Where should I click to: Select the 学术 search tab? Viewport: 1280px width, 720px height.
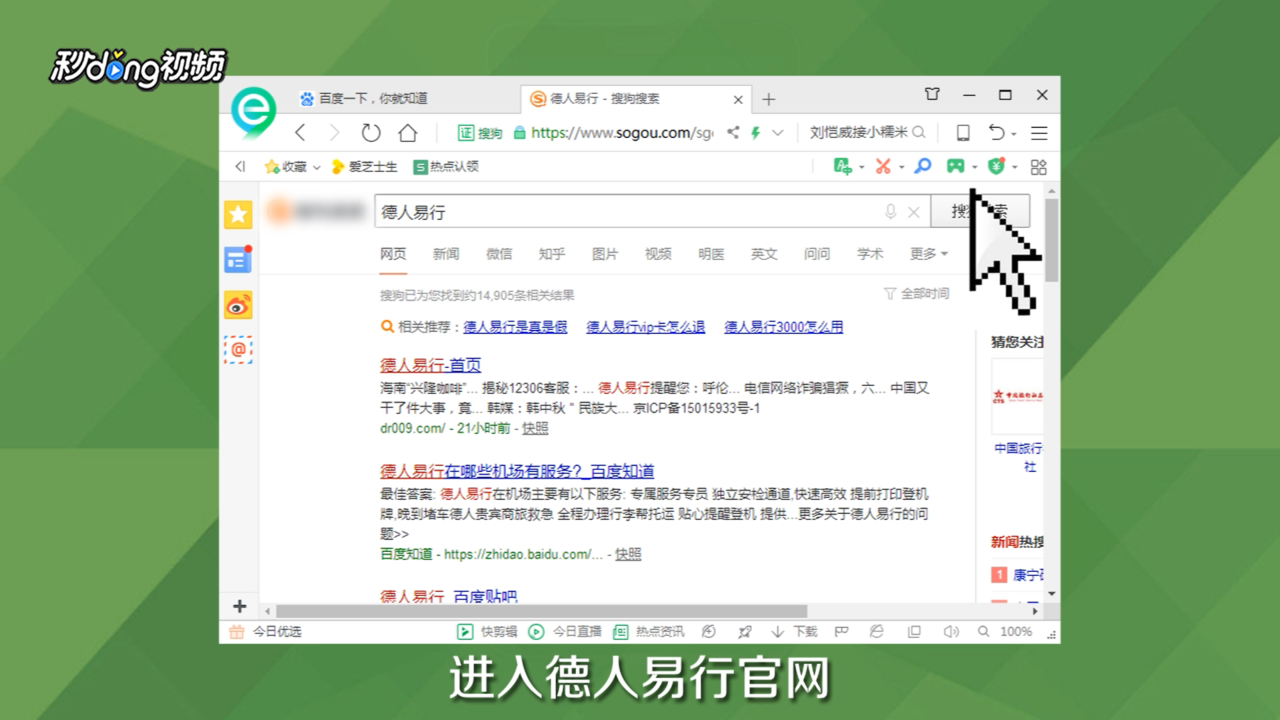pos(870,254)
